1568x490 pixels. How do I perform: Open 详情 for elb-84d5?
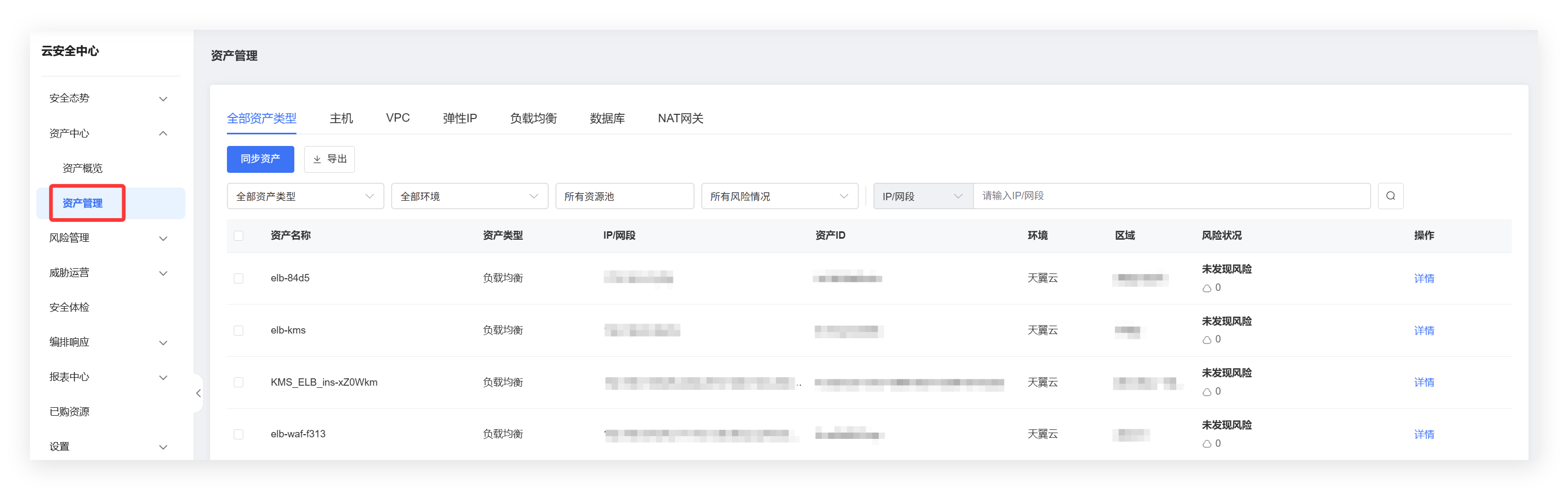(1424, 279)
